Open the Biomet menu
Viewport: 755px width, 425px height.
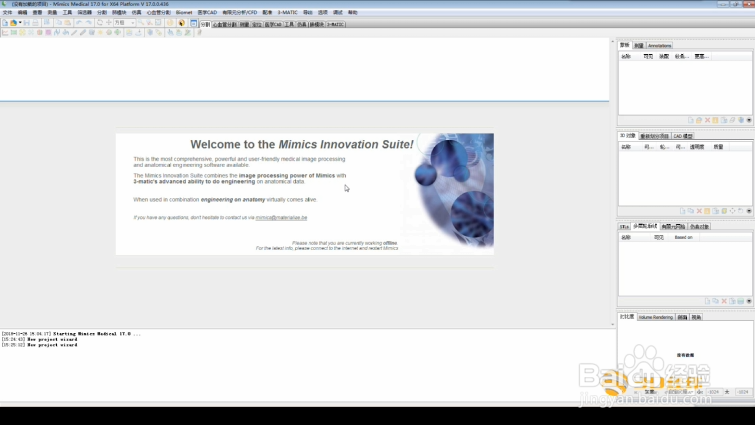(x=184, y=13)
